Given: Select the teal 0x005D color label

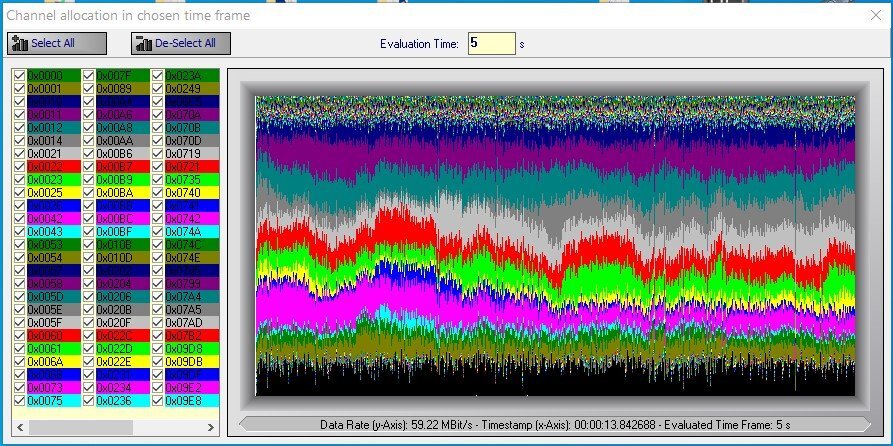Looking at the screenshot, I should click(x=54, y=297).
